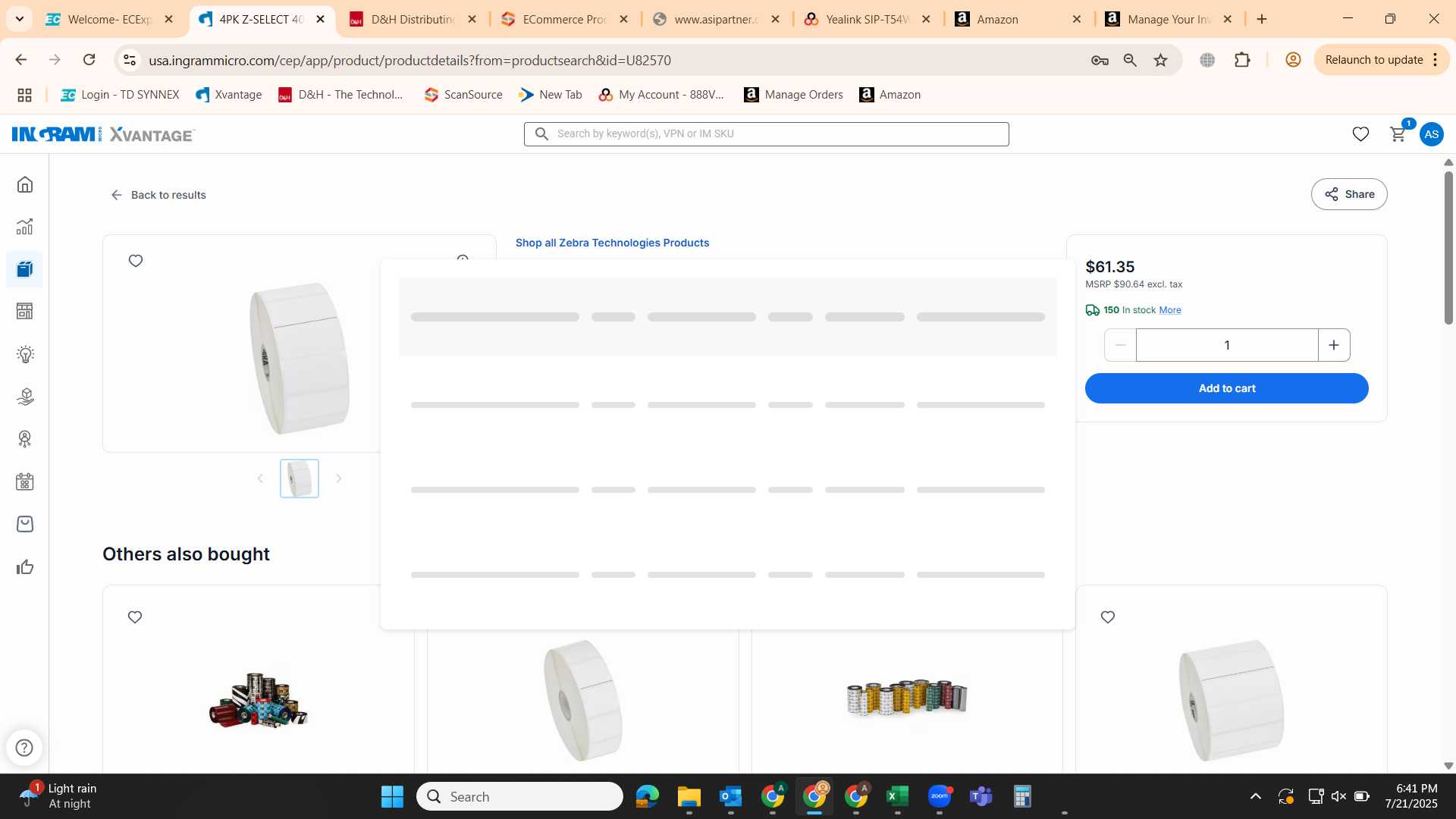Click Add to cart button

click(x=1226, y=388)
